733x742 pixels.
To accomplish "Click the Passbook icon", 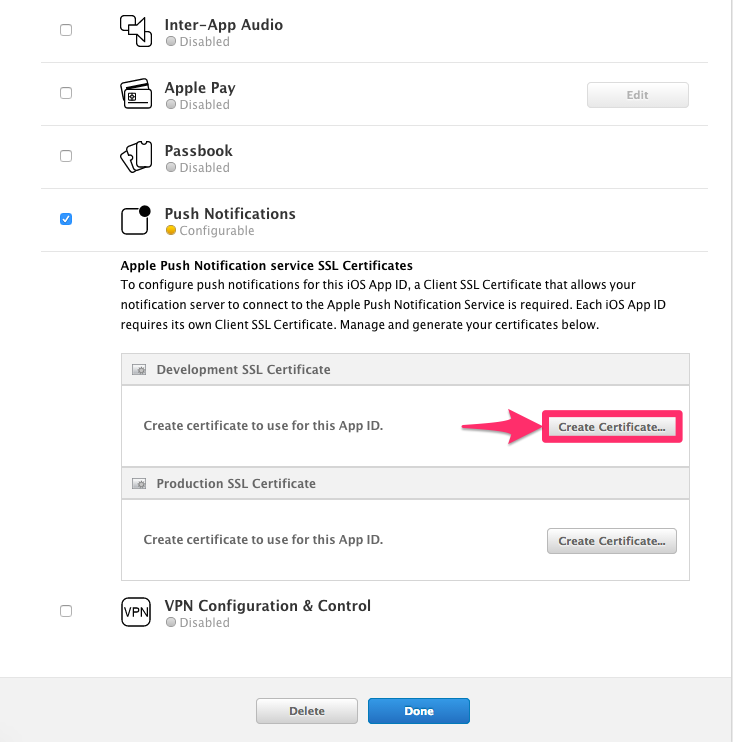I will (135, 157).
